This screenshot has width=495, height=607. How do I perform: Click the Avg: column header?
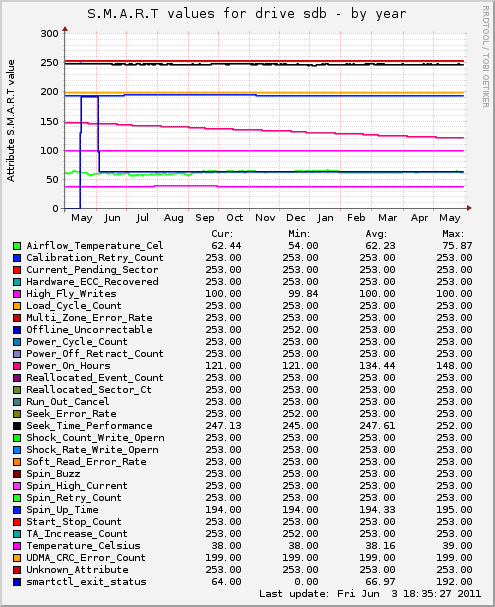click(x=376, y=234)
